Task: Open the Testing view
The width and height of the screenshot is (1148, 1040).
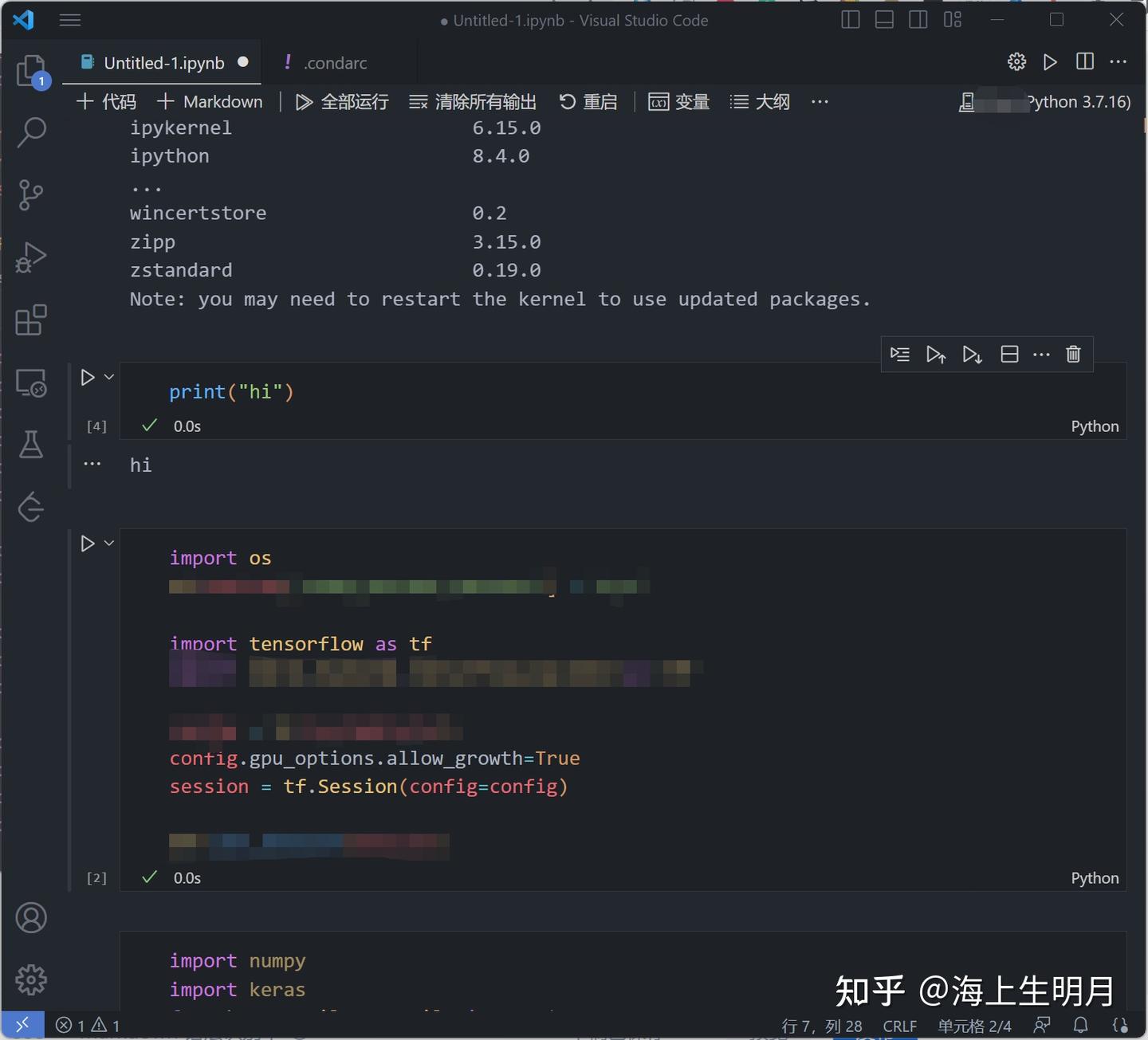Action: click(32, 445)
